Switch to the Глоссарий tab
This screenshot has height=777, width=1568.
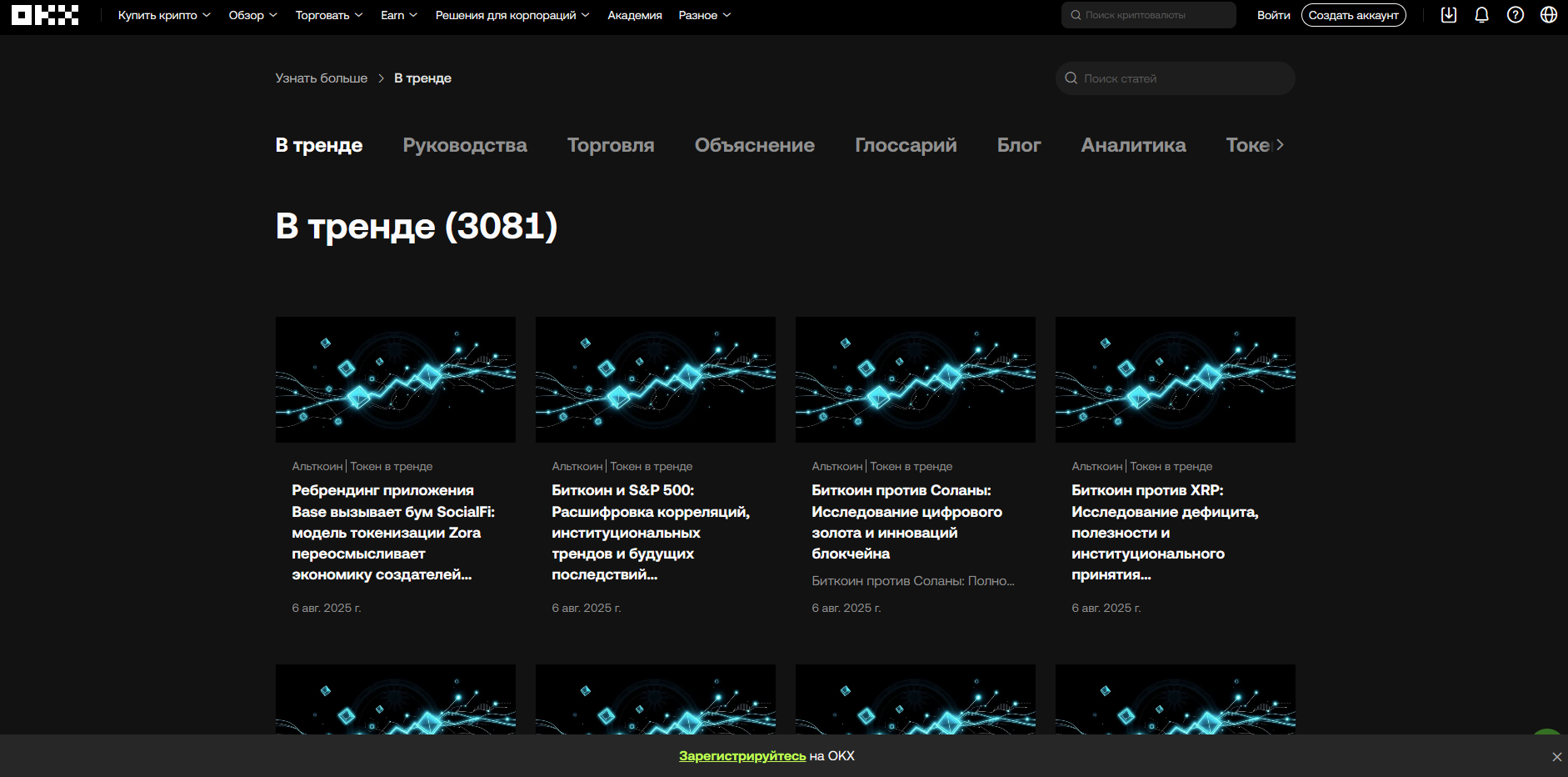(906, 145)
